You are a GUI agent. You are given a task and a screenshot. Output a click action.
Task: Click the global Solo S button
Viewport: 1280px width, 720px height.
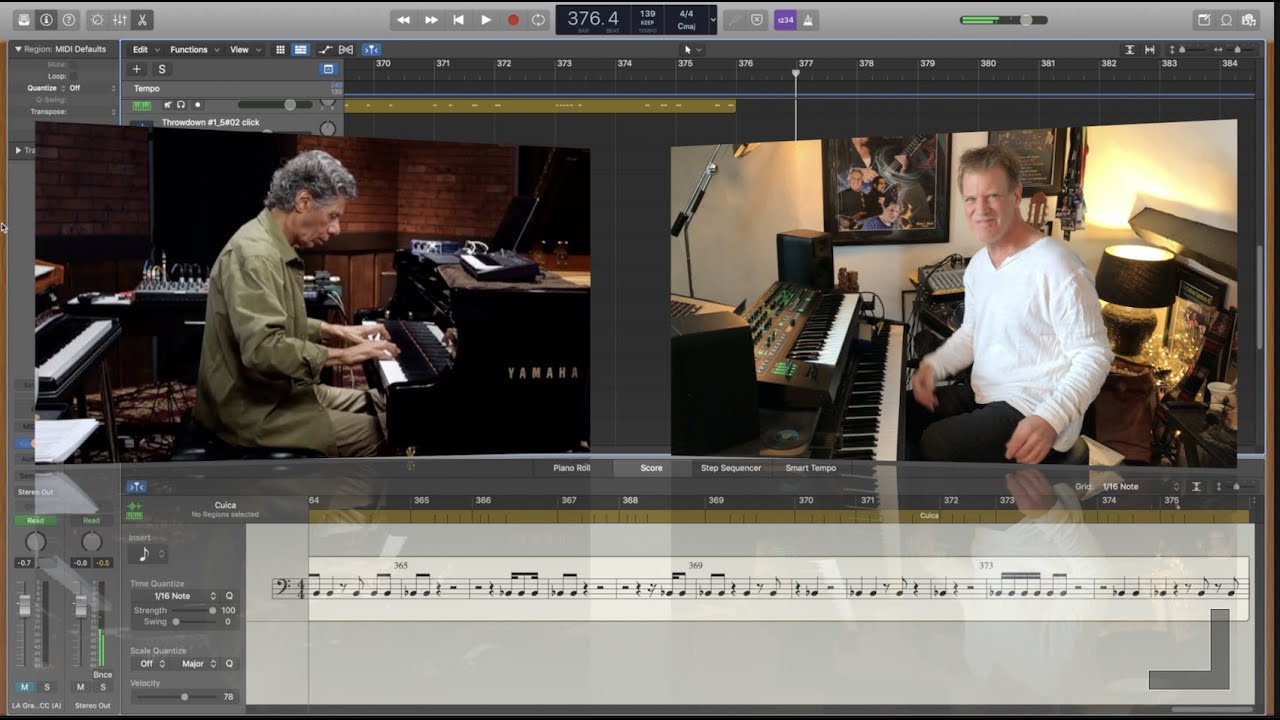pos(161,69)
